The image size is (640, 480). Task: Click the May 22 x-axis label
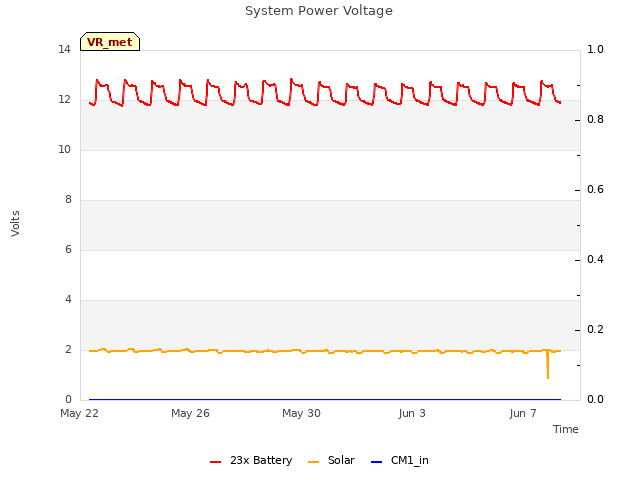coord(79,413)
